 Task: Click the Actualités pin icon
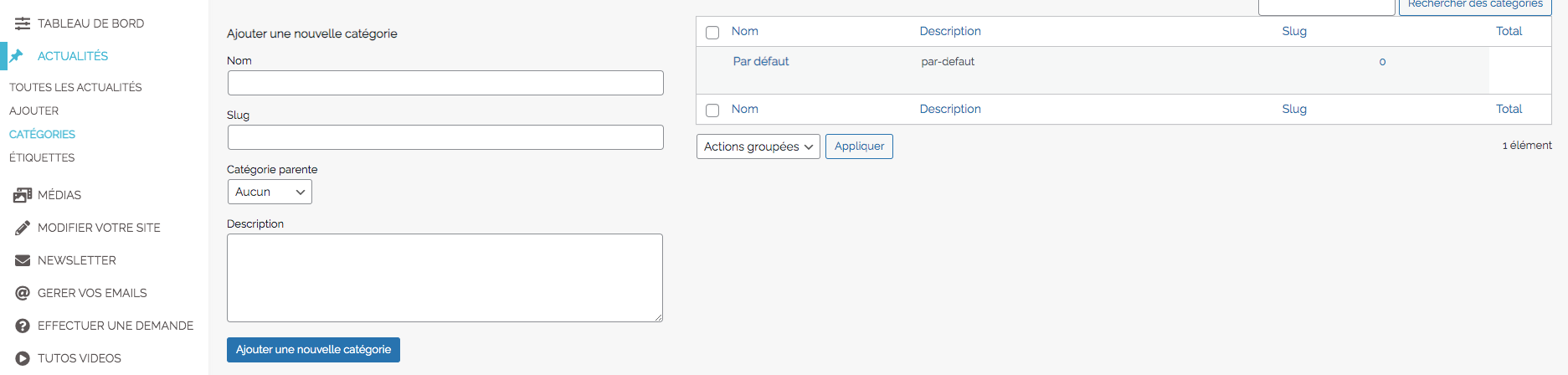17,56
